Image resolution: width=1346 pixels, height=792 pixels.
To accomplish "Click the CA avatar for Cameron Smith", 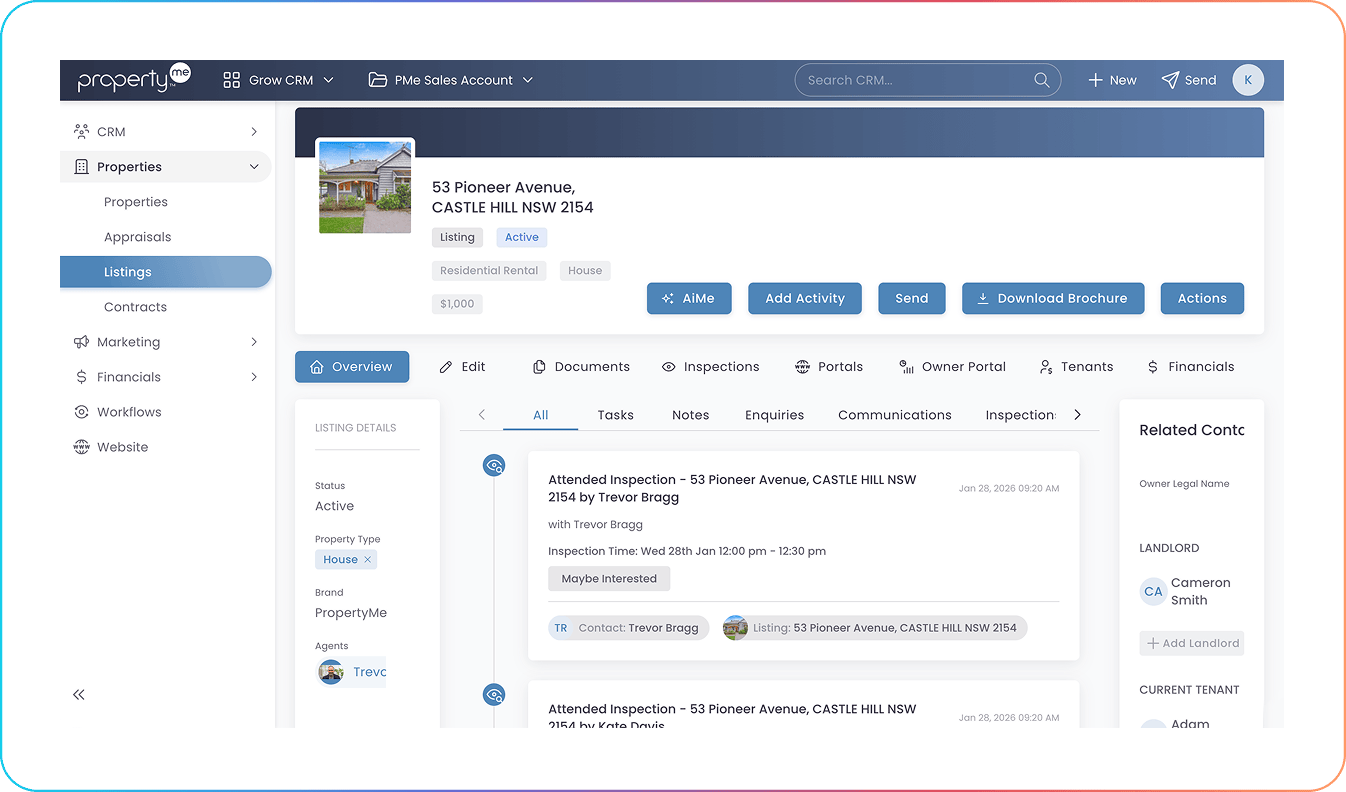I will click(x=1152, y=591).
